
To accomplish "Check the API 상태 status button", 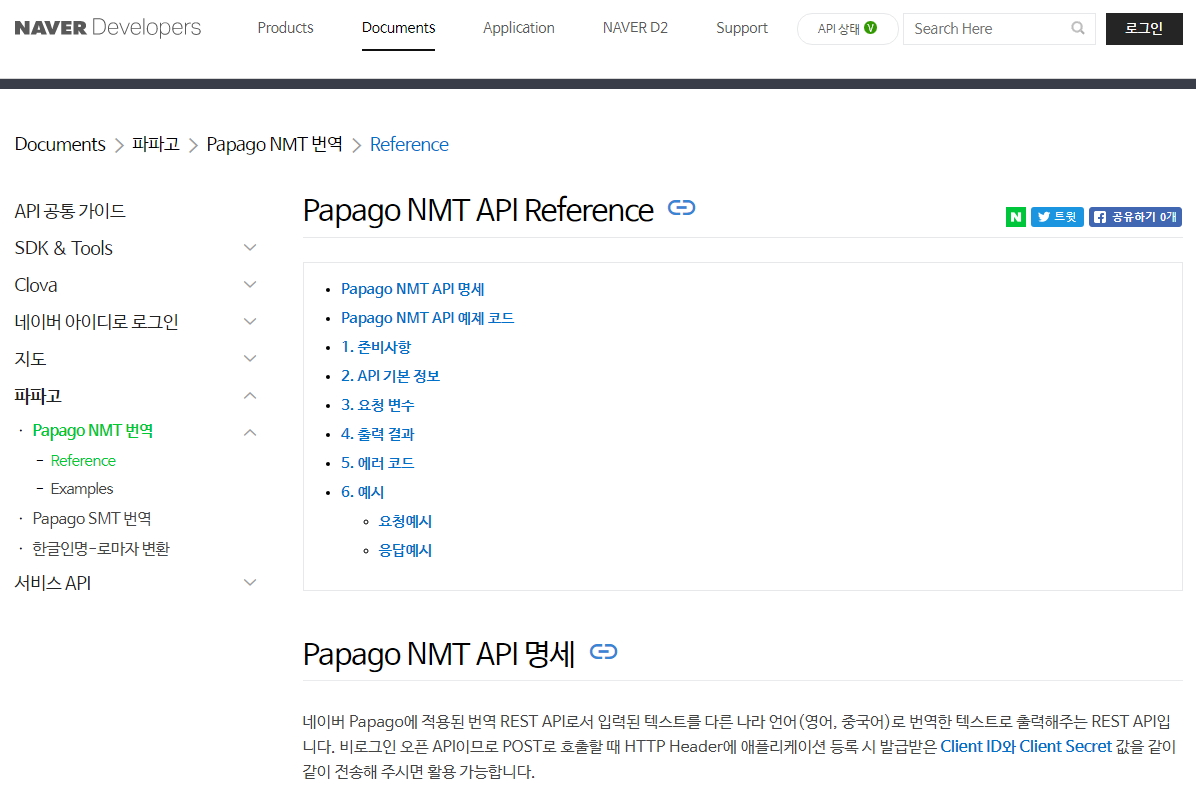I will (x=847, y=29).
